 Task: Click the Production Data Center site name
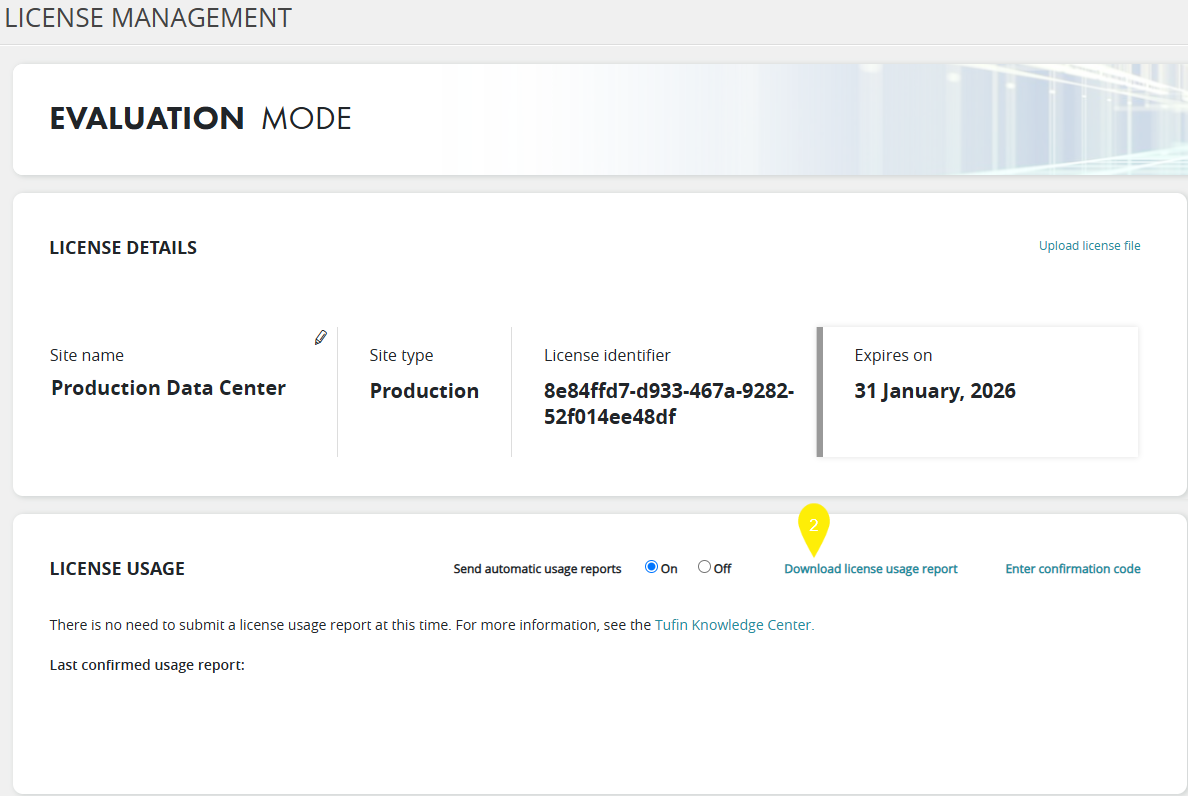(x=168, y=388)
